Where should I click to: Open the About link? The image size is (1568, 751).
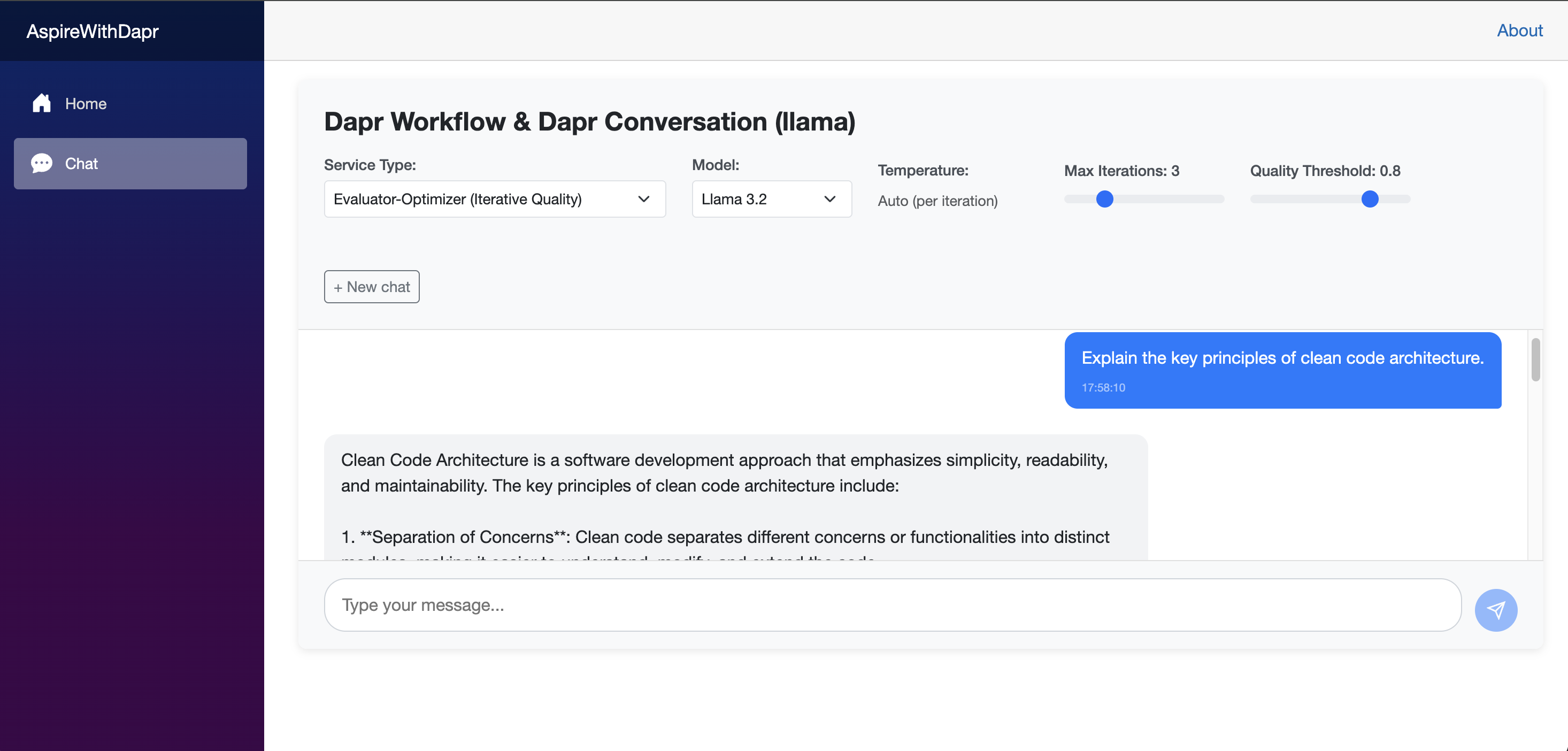[x=1519, y=30]
